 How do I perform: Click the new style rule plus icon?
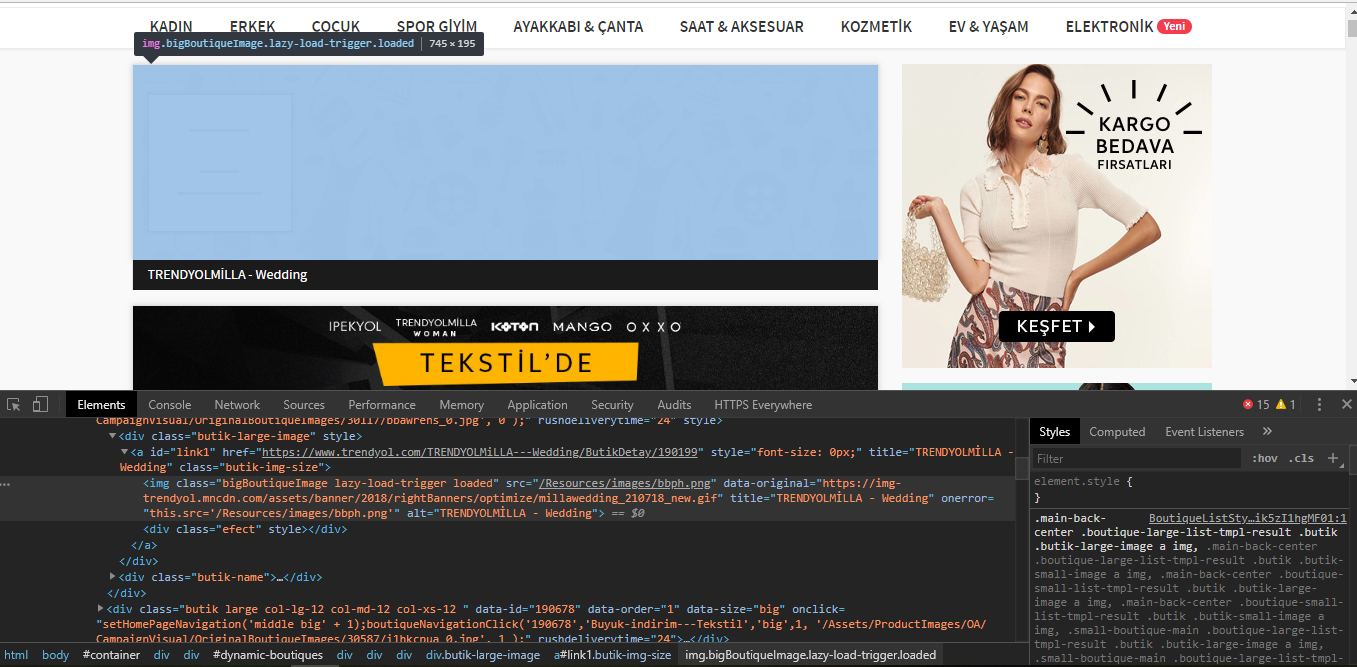click(x=1332, y=458)
